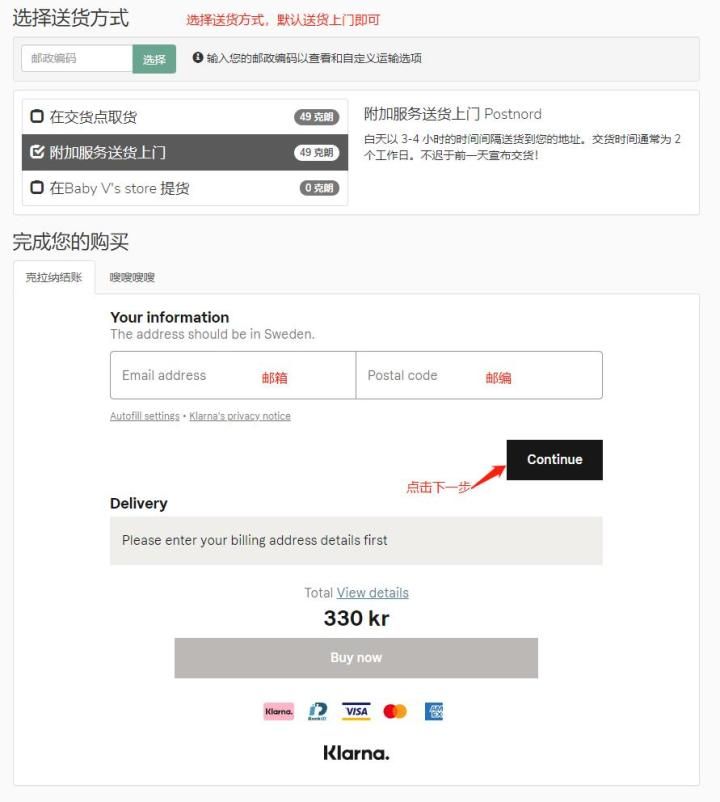The image size is (720, 802).
Task: Click the info icon beside postal code hint
Action: tap(198, 57)
